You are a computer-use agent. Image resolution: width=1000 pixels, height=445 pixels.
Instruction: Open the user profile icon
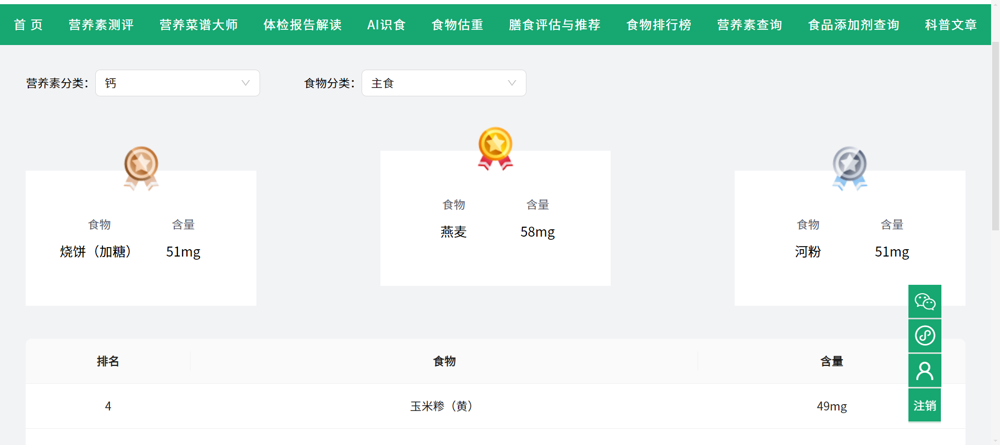coord(924,371)
